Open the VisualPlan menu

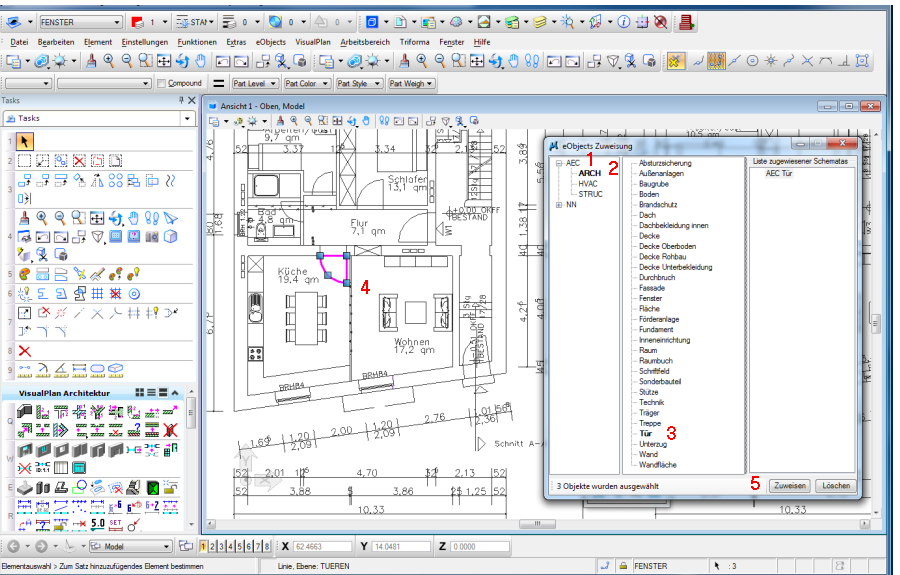[313, 42]
